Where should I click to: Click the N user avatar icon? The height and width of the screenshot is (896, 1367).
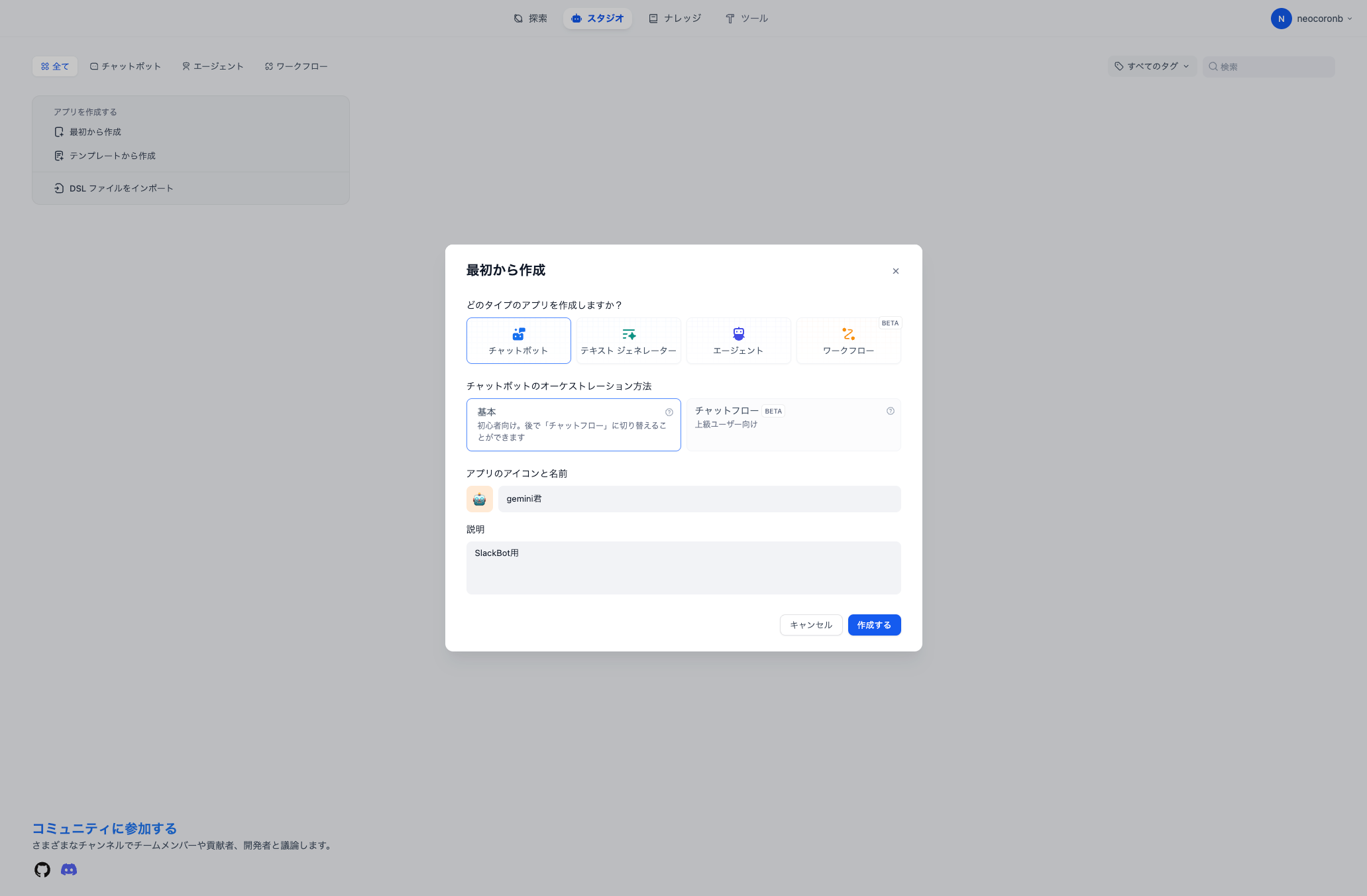(1281, 19)
